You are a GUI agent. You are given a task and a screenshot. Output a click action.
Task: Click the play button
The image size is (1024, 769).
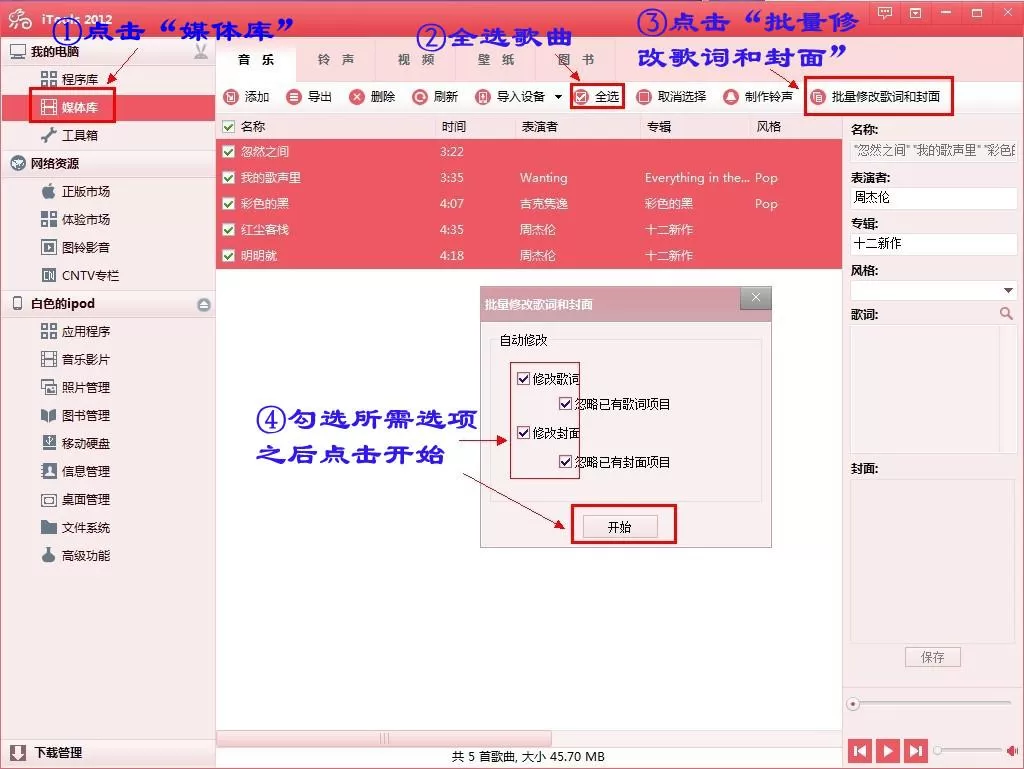click(x=888, y=751)
